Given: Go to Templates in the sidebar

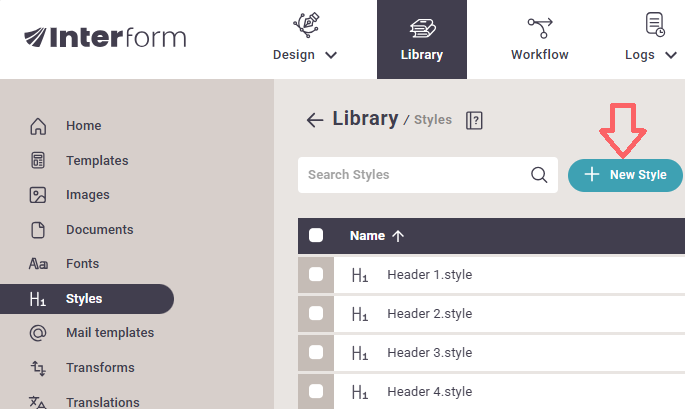Looking at the screenshot, I should [x=96, y=160].
